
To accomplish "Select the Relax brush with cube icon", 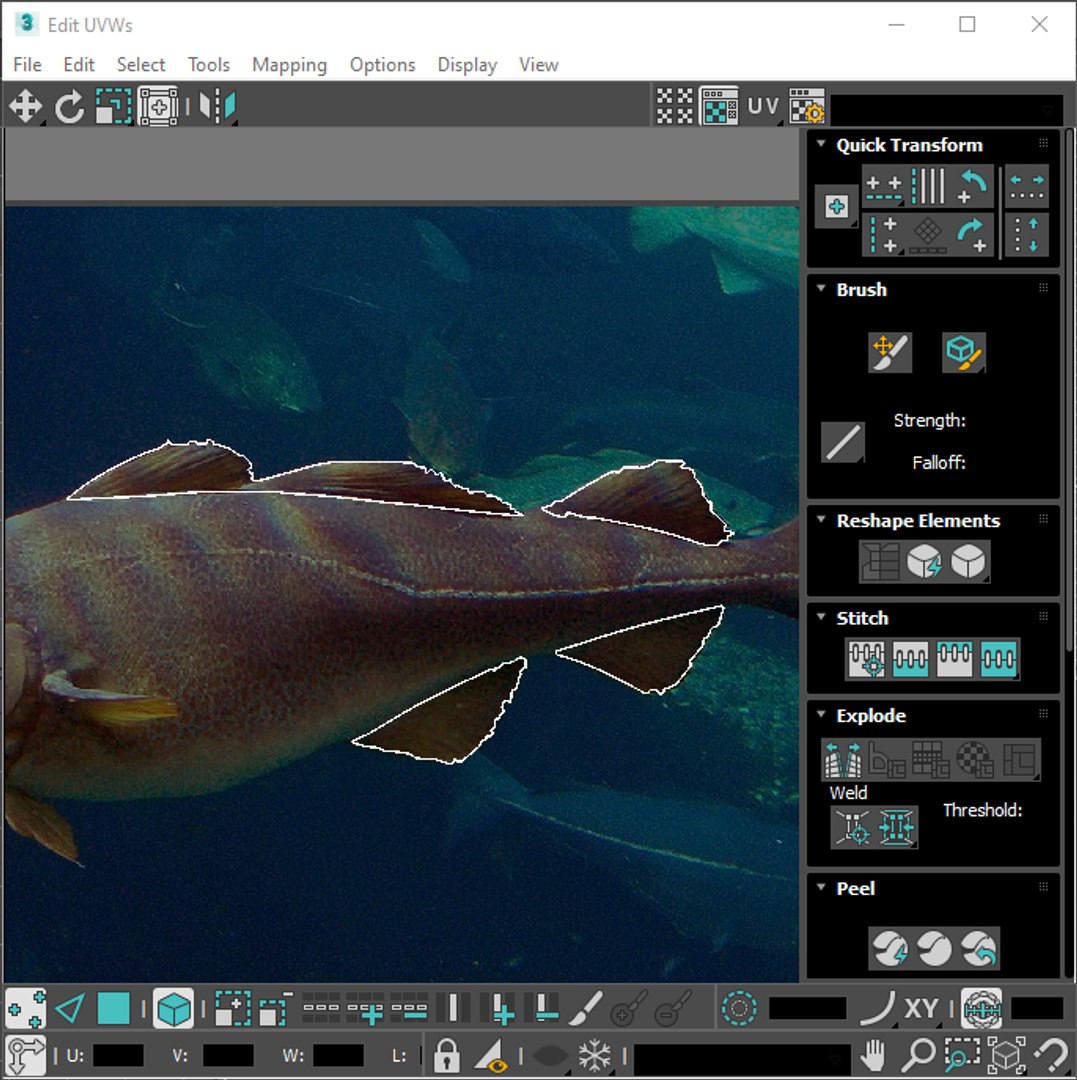I will (963, 353).
